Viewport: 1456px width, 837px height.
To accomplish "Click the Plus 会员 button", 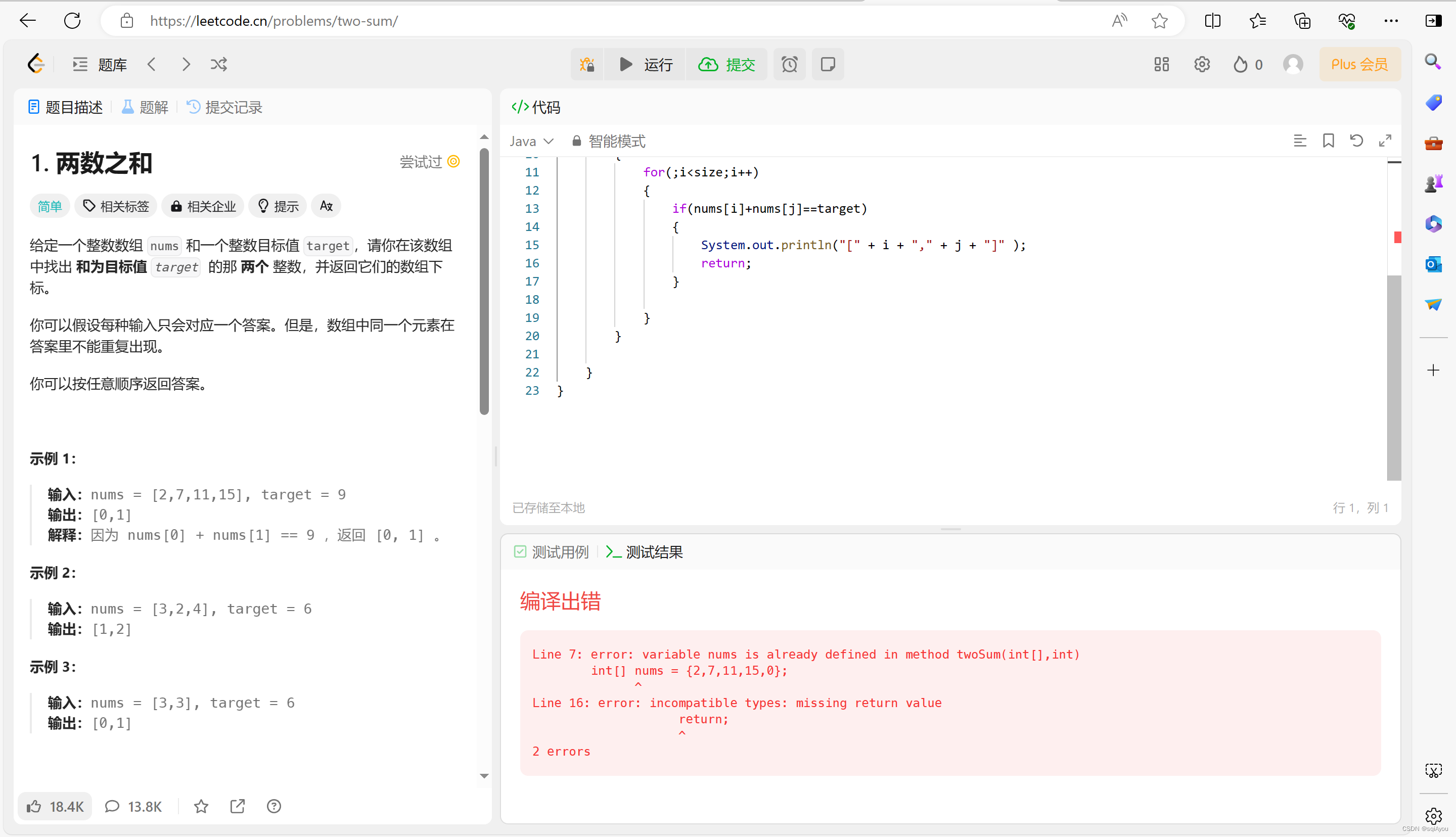I will pyautogui.click(x=1359, y=64).
